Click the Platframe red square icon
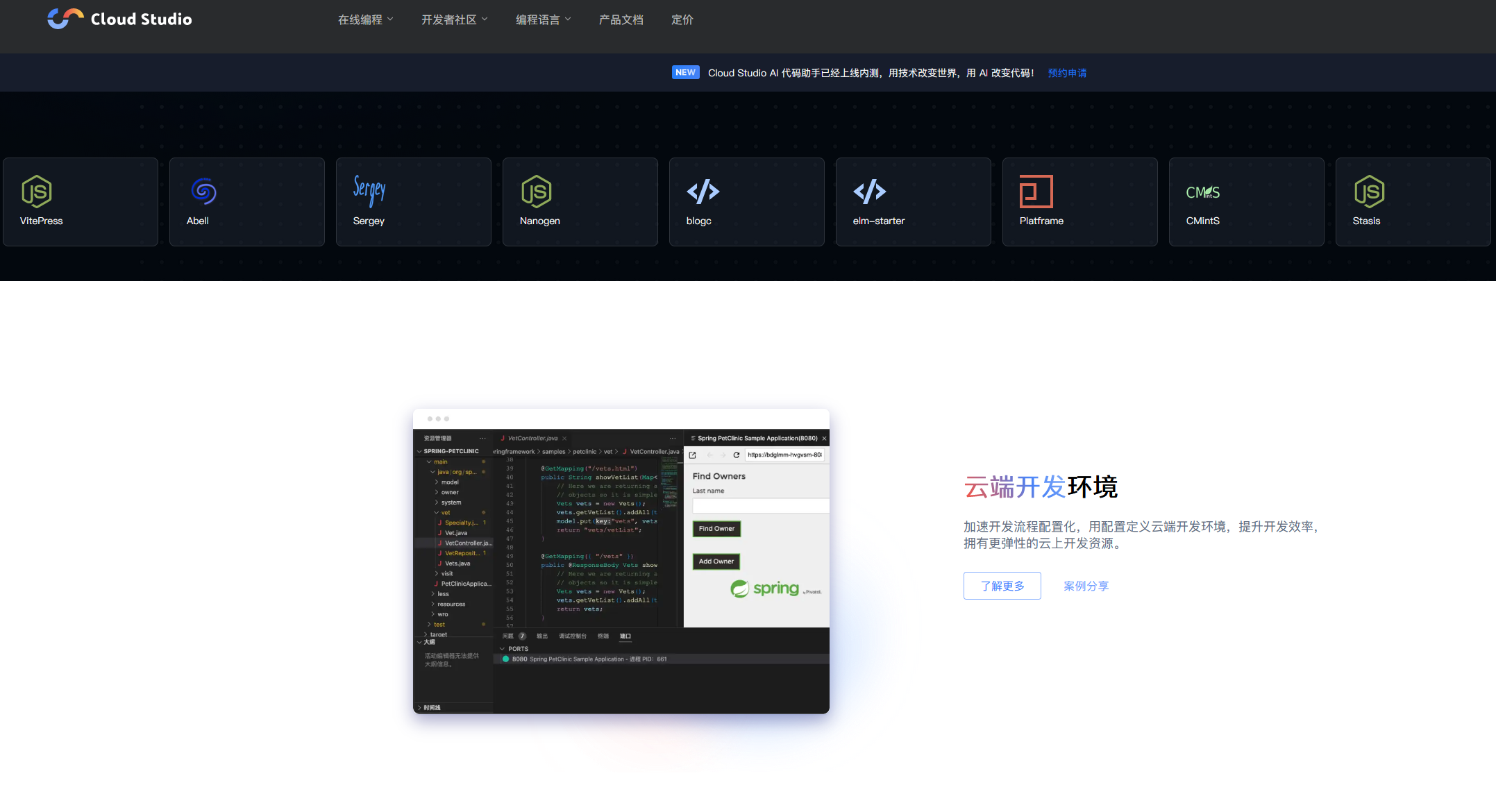The image size is (1496, 812). click(x=1036, y=192)
